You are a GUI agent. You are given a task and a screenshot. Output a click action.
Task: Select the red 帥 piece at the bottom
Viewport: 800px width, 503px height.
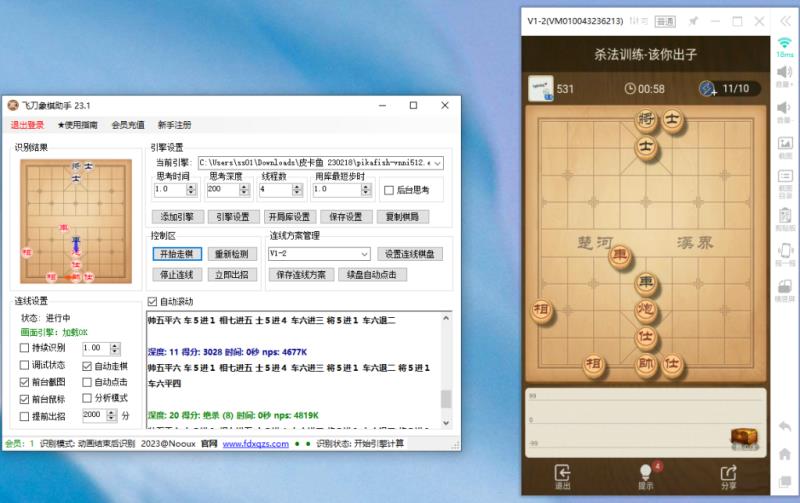pos(646,364)
